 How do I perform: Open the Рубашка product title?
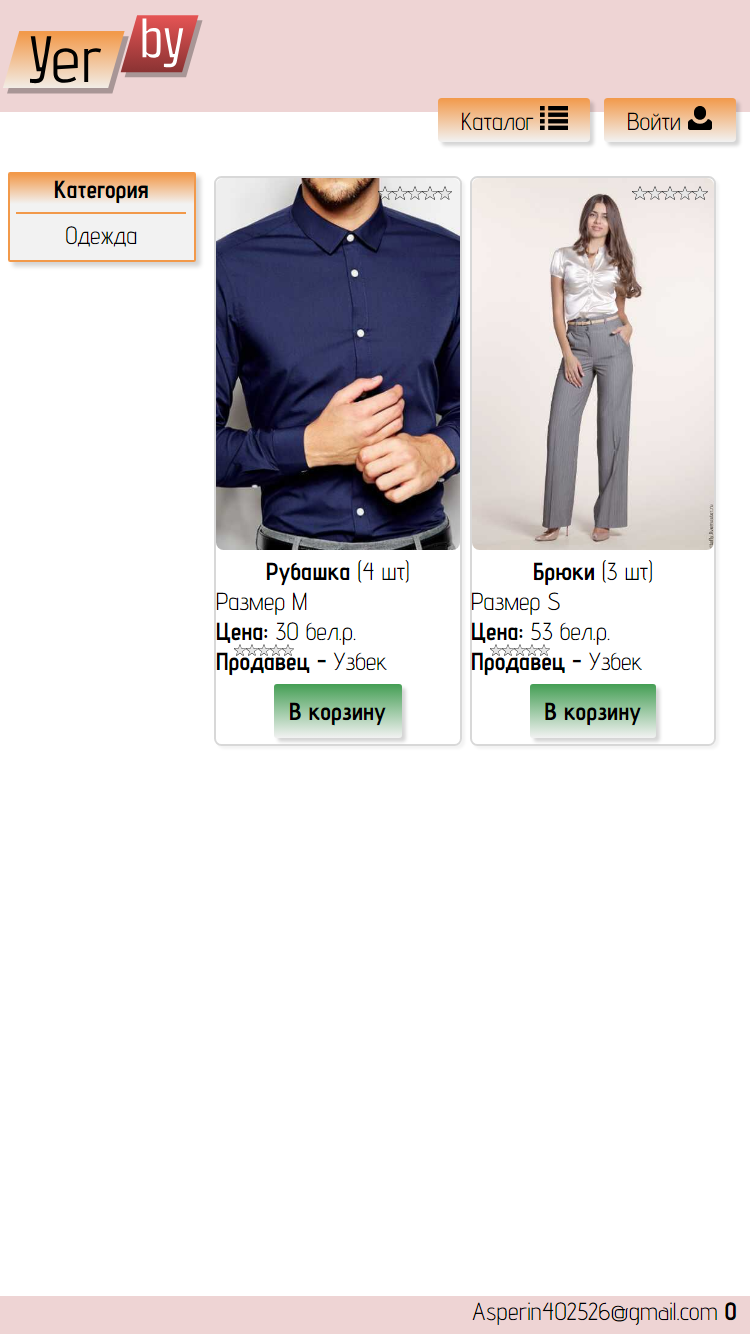pos(308,573)
